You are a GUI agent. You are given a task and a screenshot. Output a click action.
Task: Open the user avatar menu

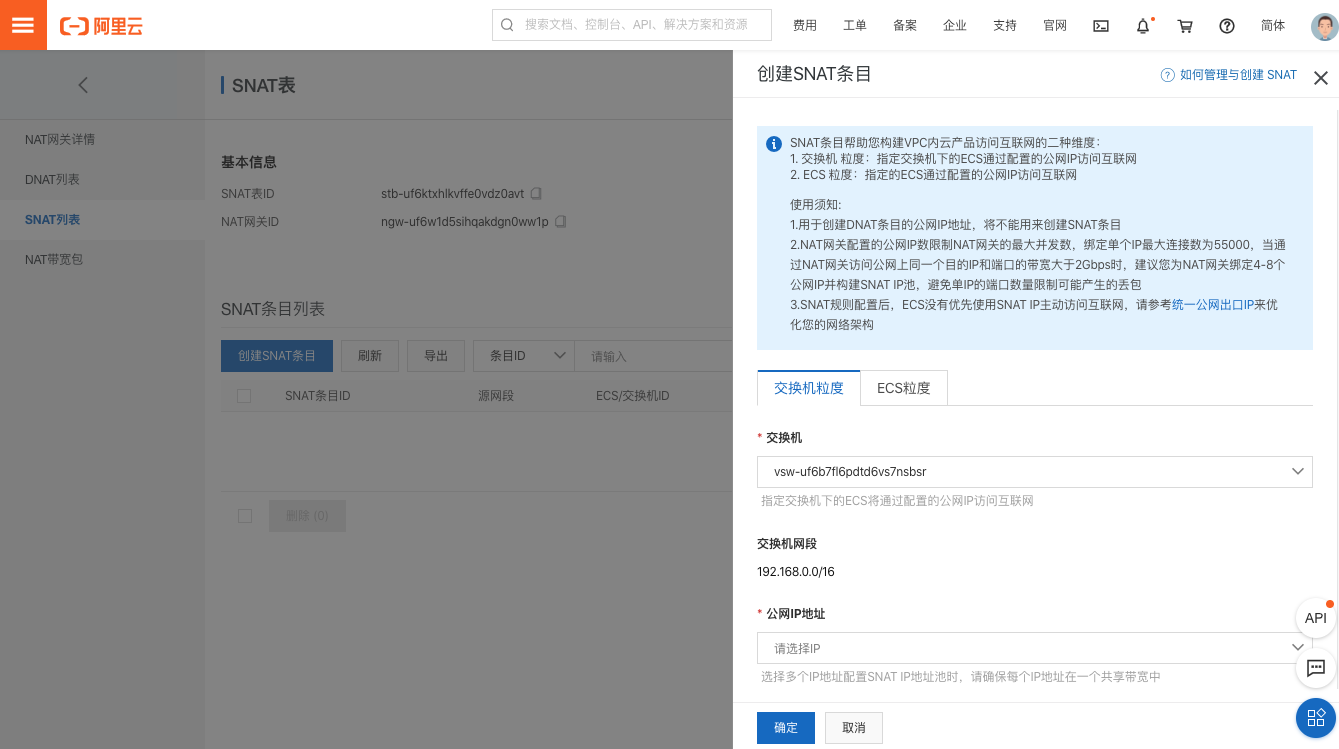click(1324, 26)
